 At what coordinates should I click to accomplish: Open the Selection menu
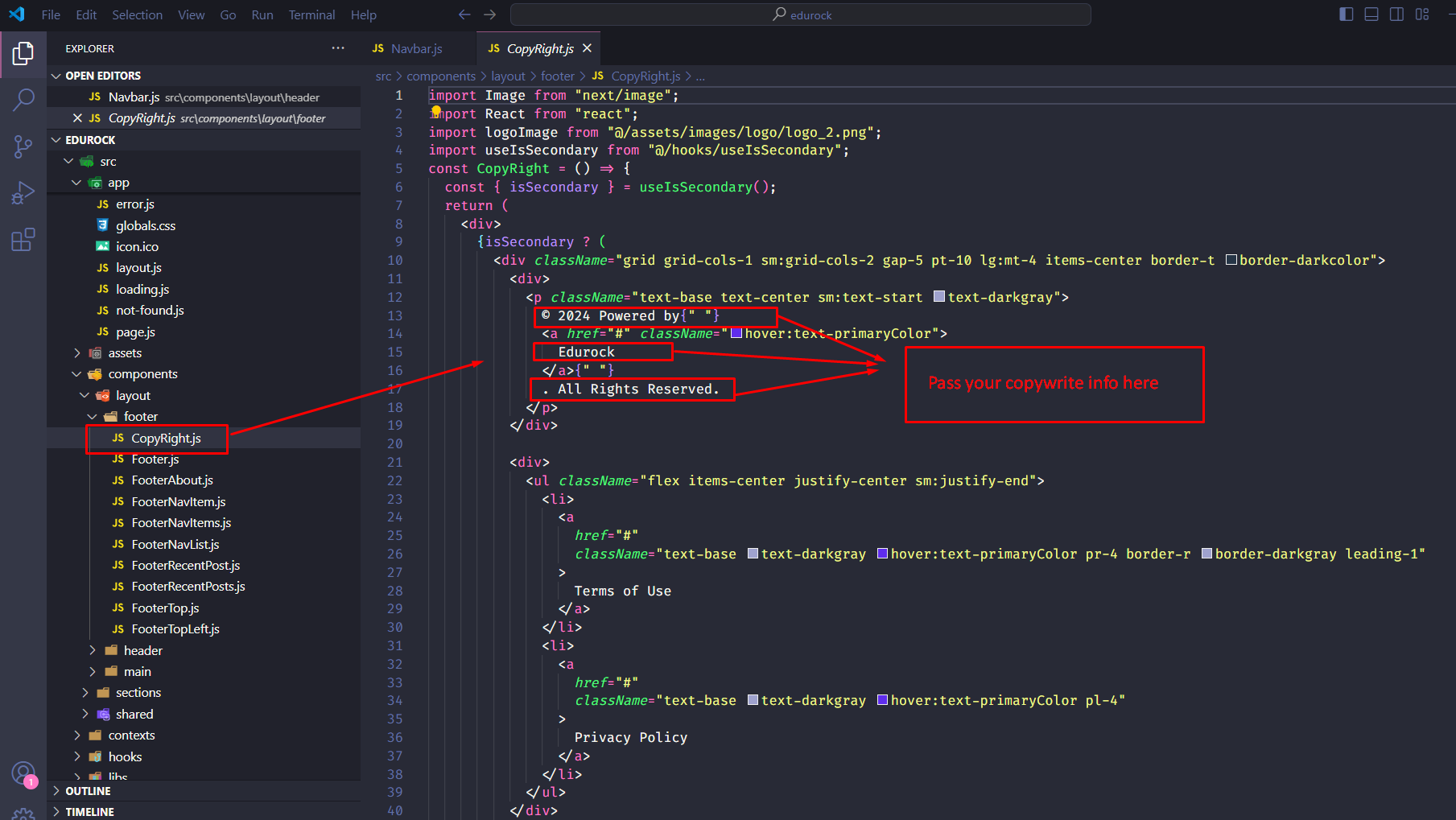tap(137, 14)
